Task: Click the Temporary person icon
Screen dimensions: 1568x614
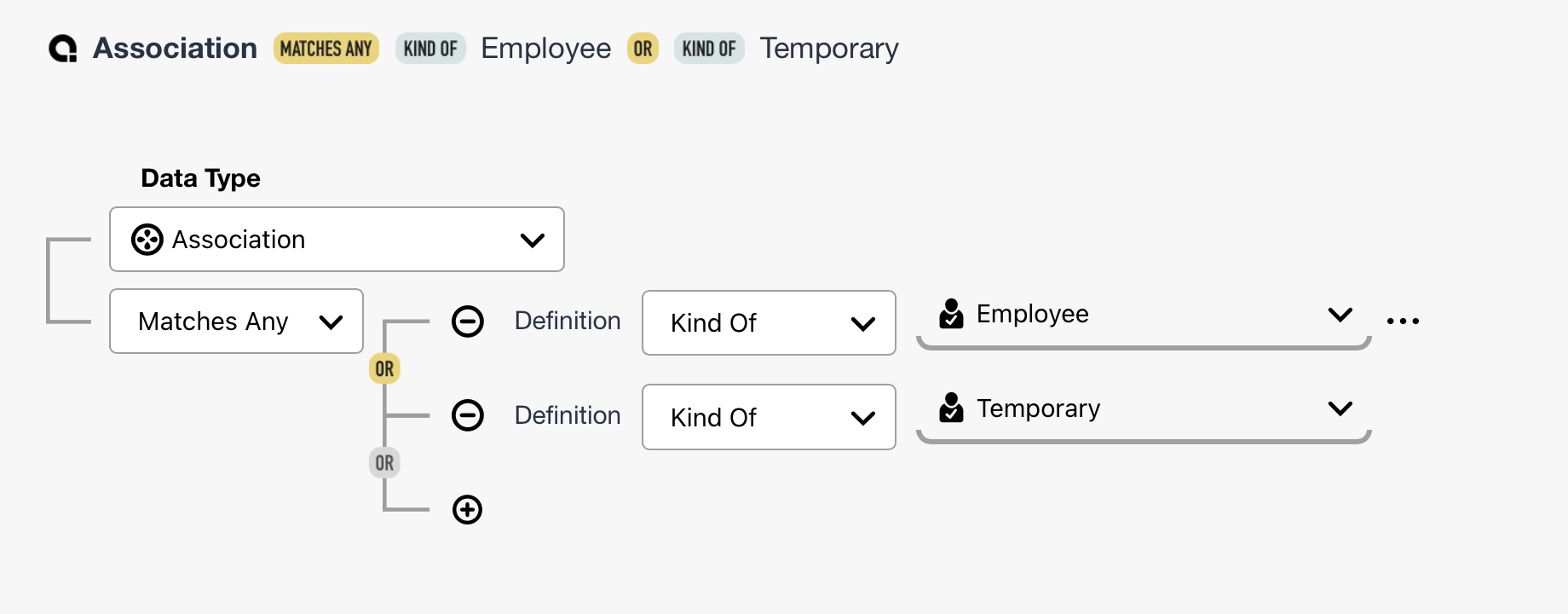Action: 951,408
